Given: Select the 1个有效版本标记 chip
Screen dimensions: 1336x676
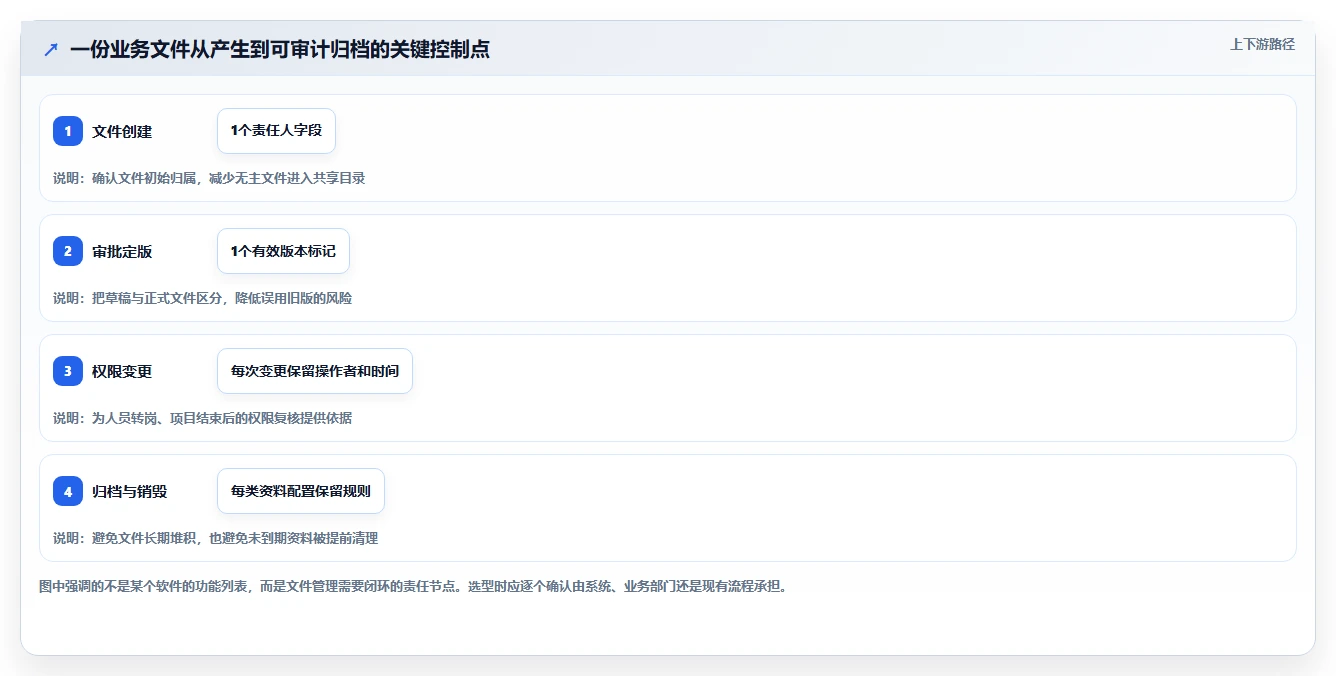Looking at the screenshot, I should (x=283, y=251).
